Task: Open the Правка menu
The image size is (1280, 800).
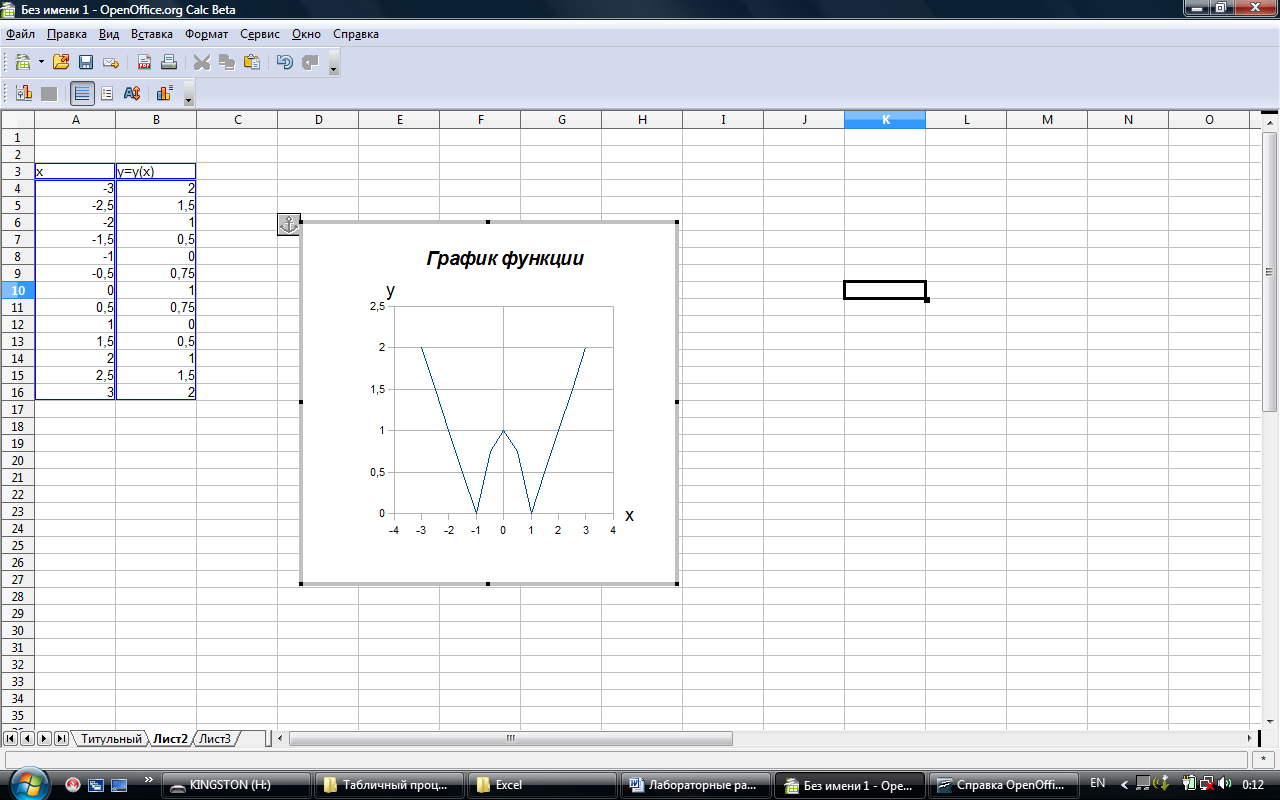Action: (67, 34)
